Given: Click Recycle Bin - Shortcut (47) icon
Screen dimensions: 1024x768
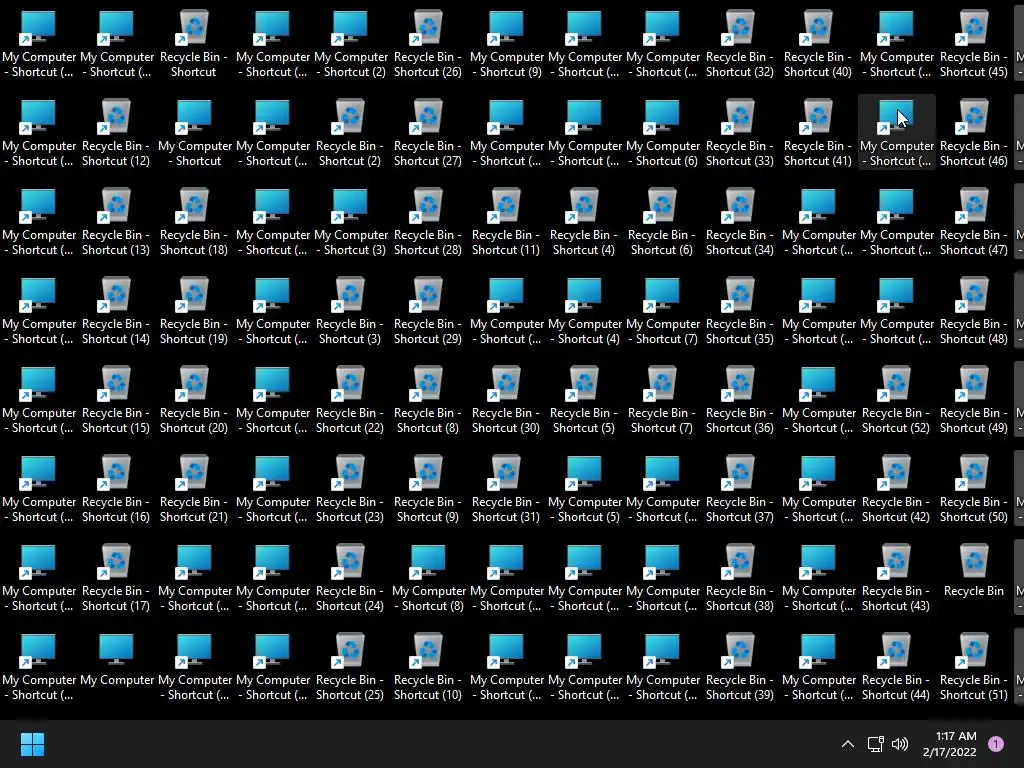Looking at the screenshot, I should coord(974,221).
